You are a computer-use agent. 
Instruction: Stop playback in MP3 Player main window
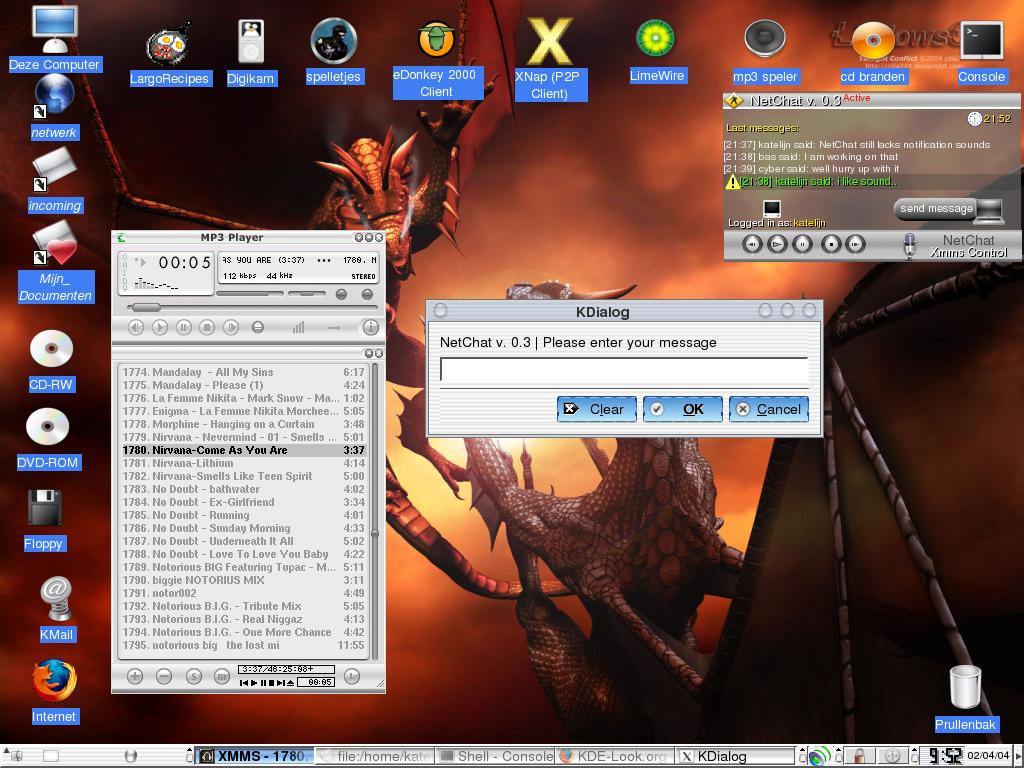click(x=207, y=327)
